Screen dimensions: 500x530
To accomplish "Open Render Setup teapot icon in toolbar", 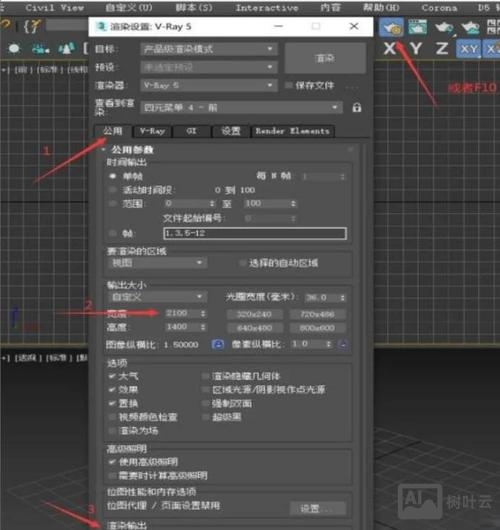I will (x=391, y=27).
